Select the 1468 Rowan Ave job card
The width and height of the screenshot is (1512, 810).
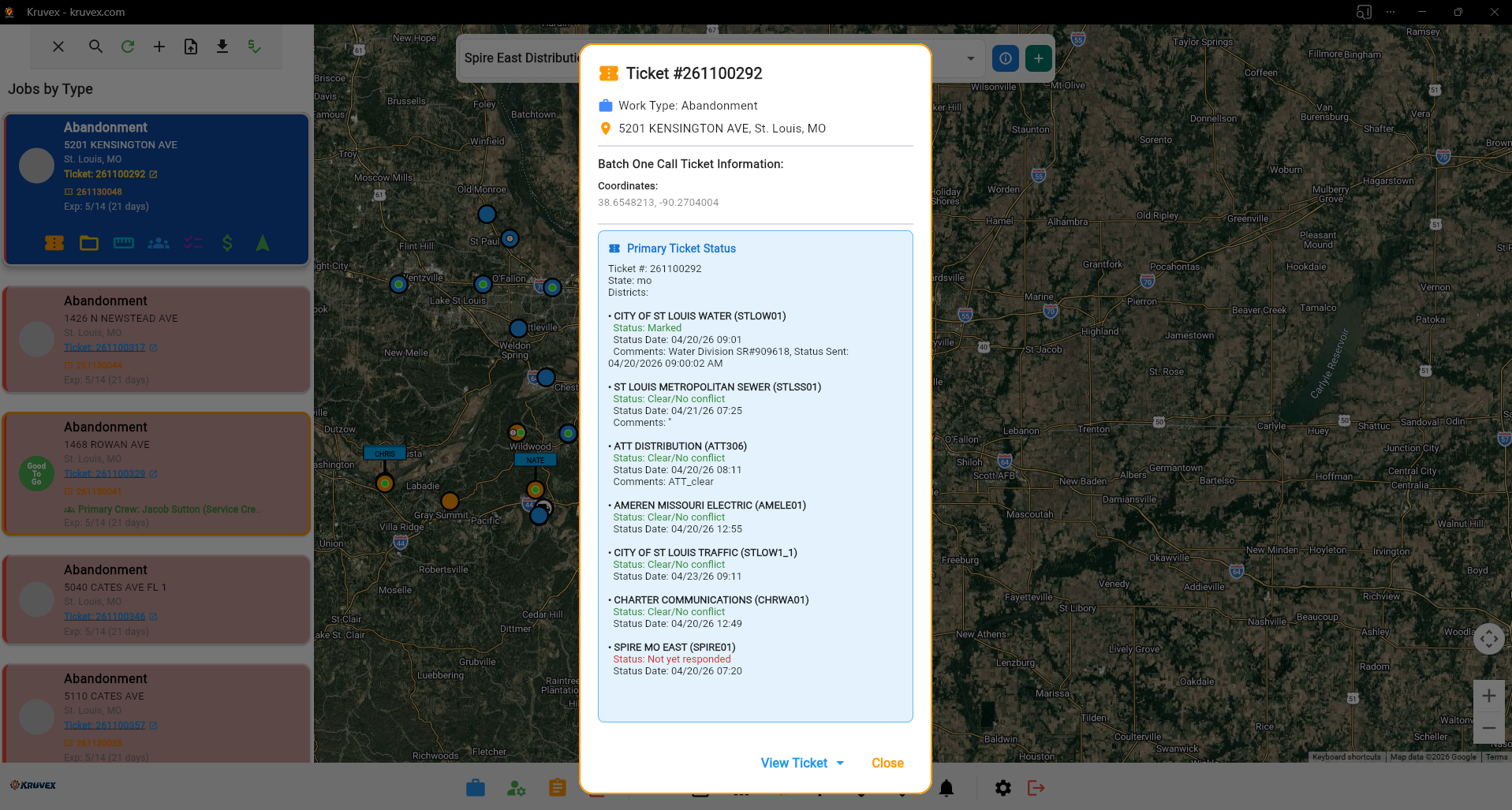tap(156, 474)
